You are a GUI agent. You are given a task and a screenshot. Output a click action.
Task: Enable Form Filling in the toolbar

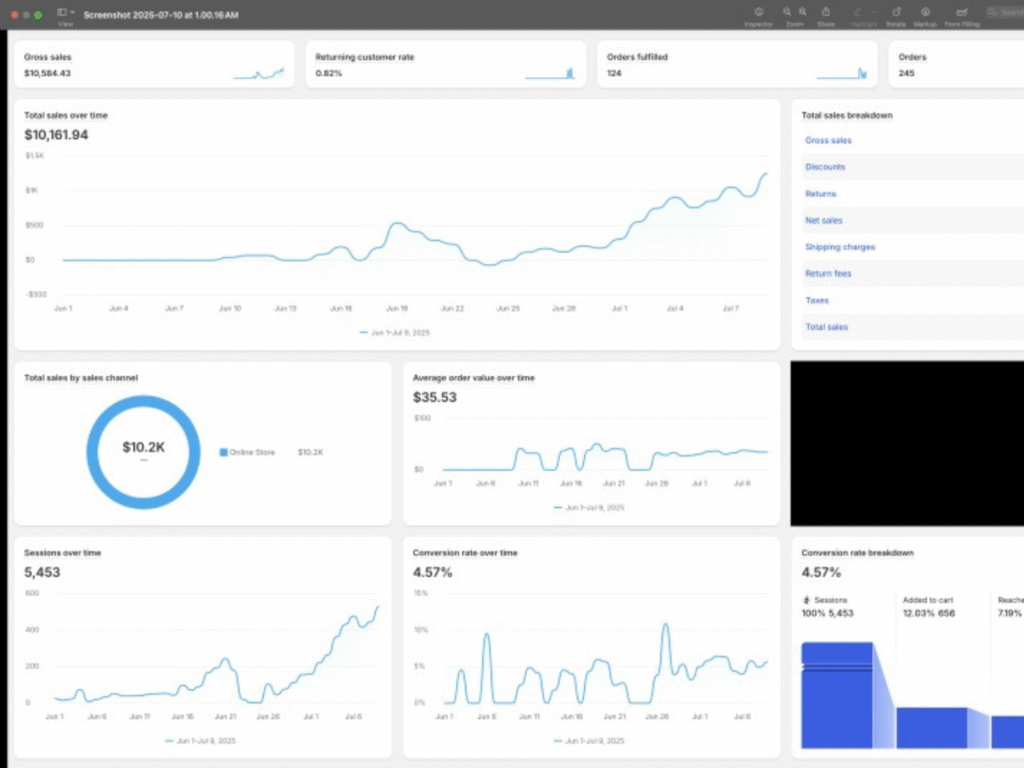click(962, 12)
